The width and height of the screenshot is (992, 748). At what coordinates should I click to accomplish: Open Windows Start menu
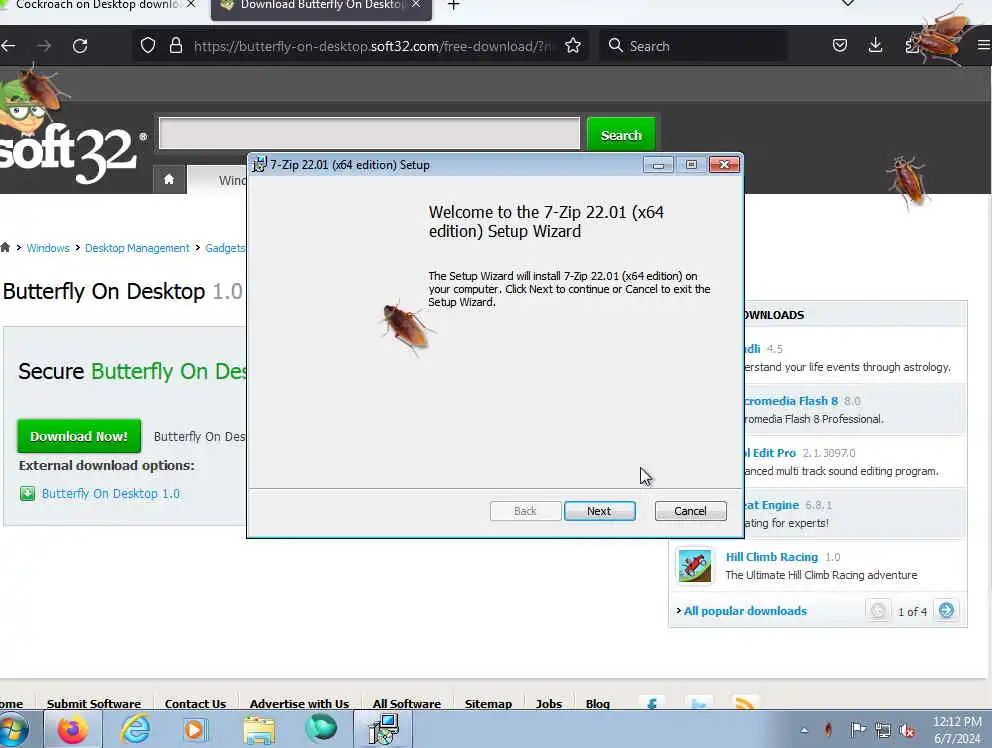coord(13,730)
